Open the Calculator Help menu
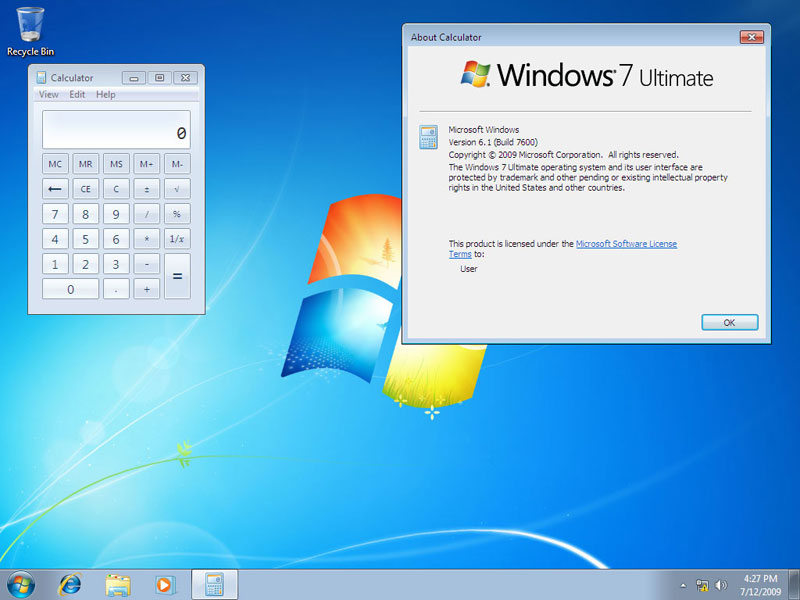This screenshot has width=800, height=600. (x=105, y=95)
